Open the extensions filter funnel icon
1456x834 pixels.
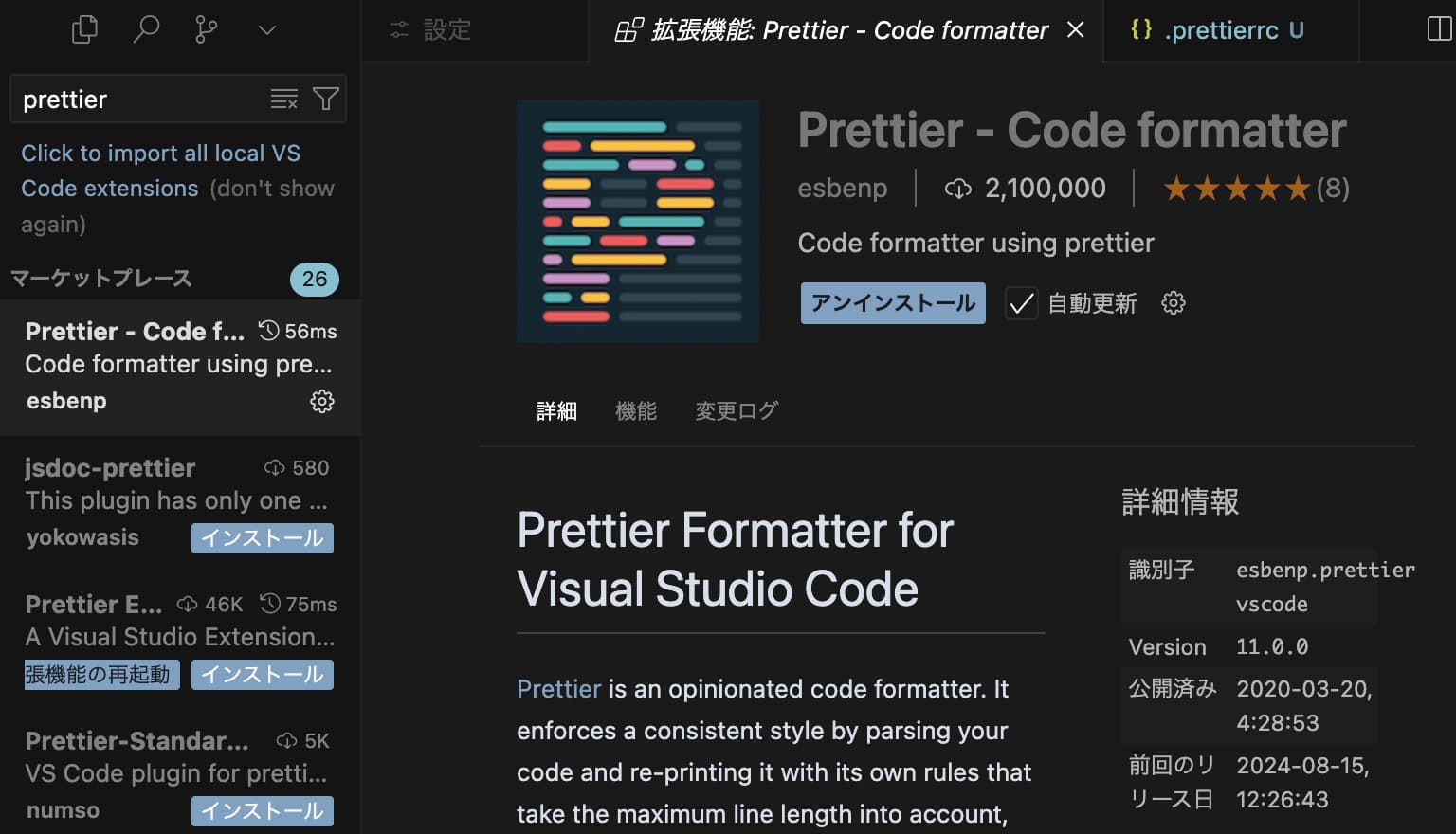(x=326, y=99)
